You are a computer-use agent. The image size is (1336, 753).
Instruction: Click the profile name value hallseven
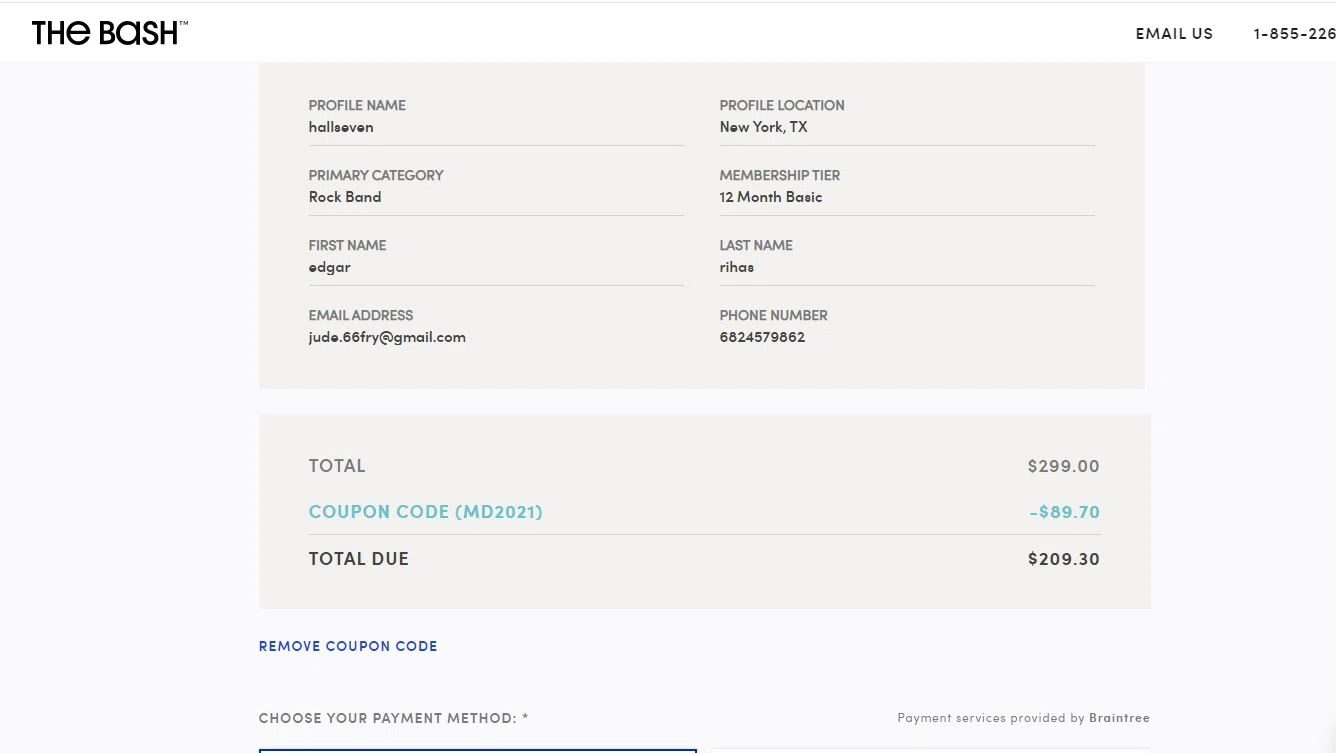tap(341, 127)
